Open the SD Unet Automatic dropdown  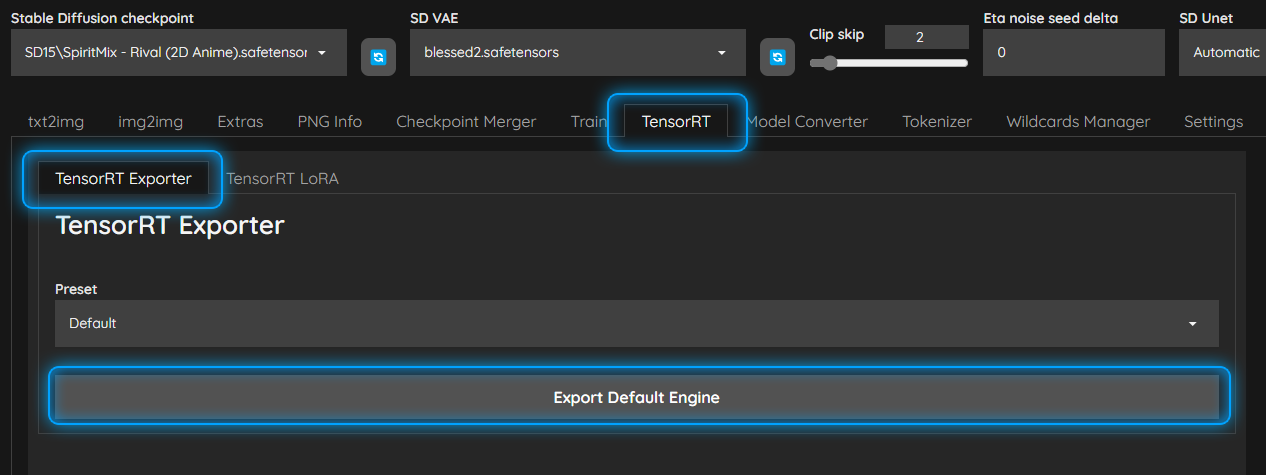(1222, 53)
